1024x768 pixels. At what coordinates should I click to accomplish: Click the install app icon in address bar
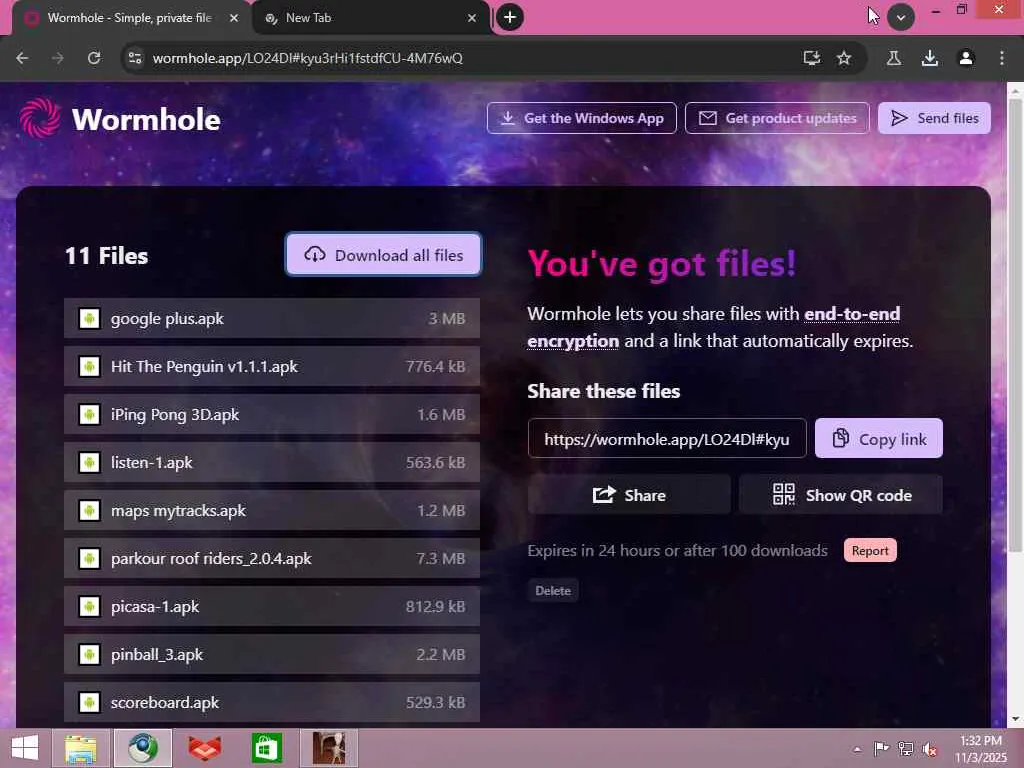[812, 58]
